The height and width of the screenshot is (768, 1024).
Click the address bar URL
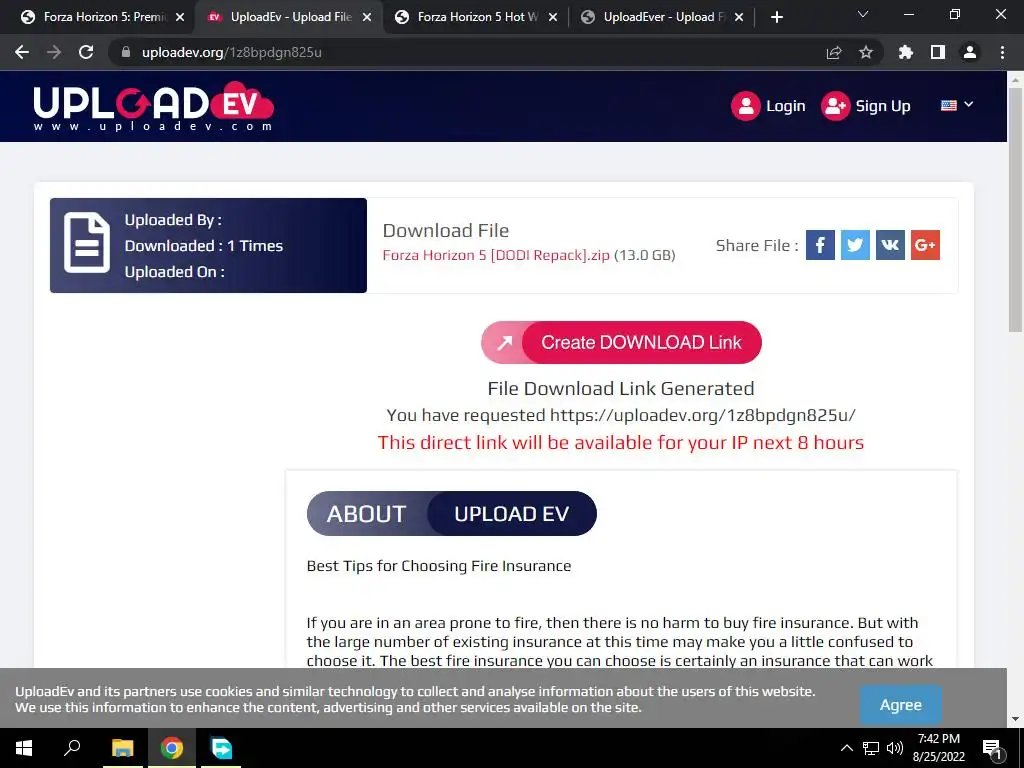pyautogui.click(x=232, y=52)
